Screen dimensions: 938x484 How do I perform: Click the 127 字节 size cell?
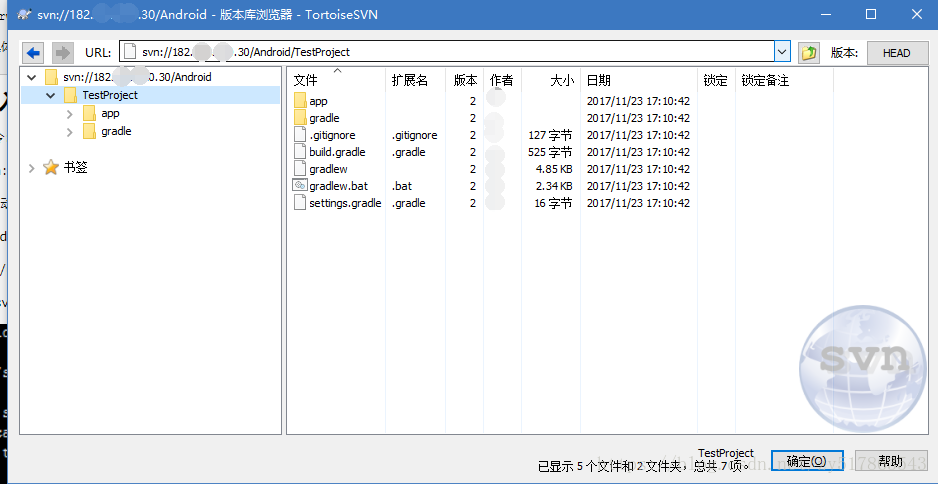(x=550, y=135)
